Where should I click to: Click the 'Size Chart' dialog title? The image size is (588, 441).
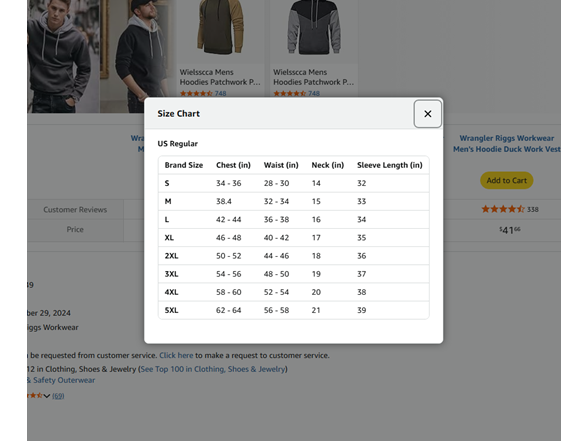(x=178, y=114)
